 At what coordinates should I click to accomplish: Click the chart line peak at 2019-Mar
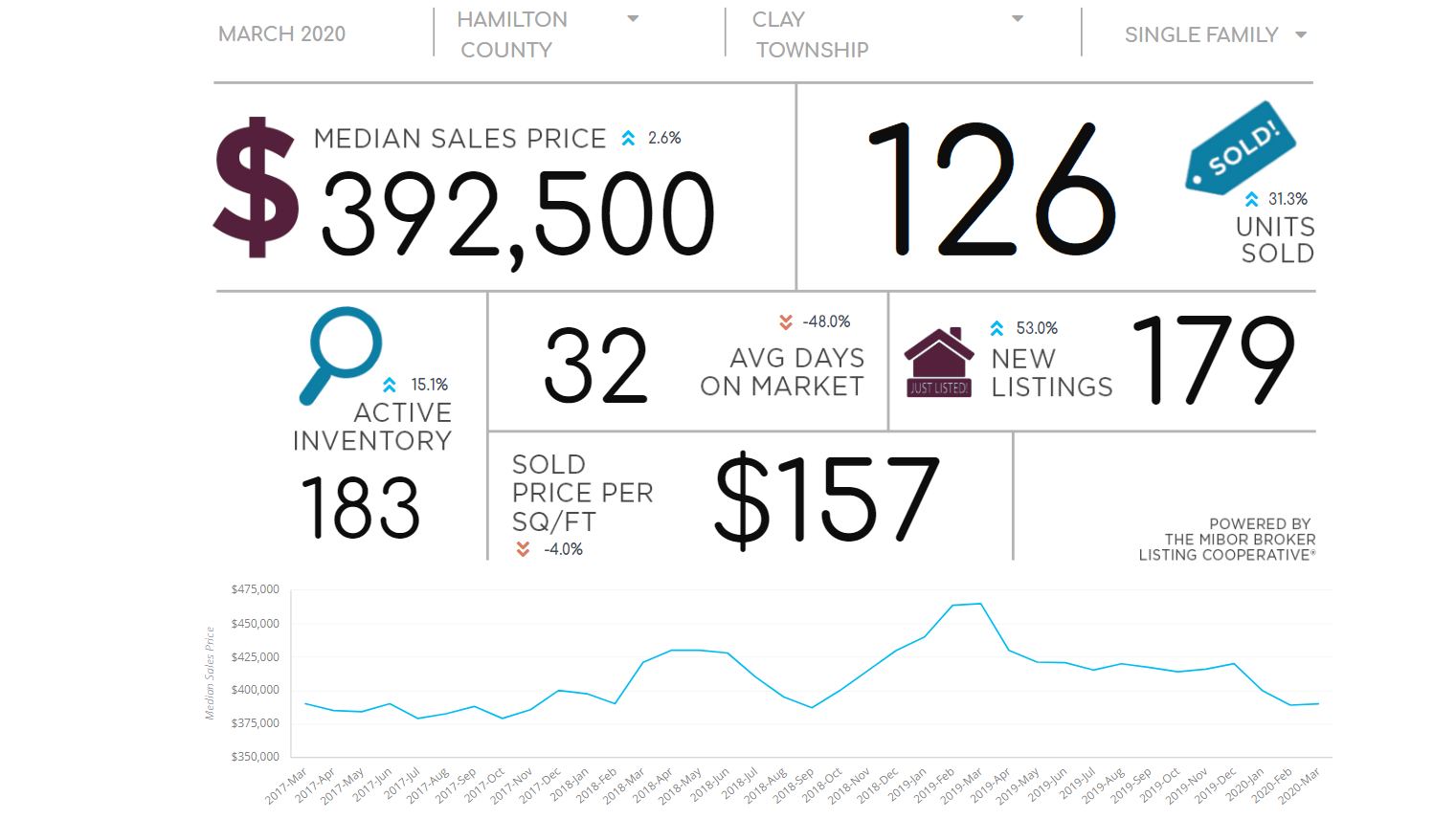coord(980,604)
